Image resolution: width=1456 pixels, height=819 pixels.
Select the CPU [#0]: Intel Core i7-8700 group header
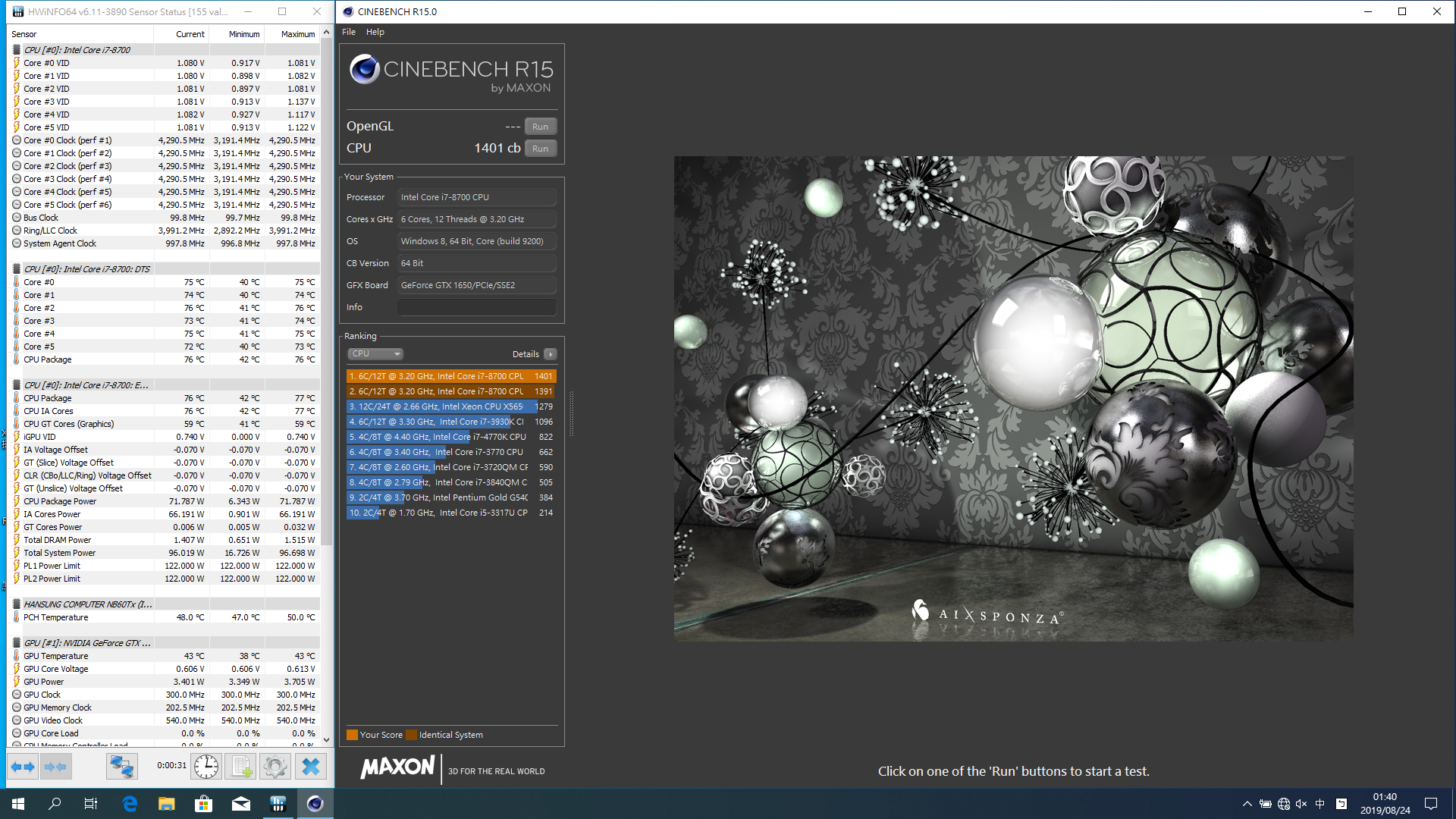tap(165, 50)
